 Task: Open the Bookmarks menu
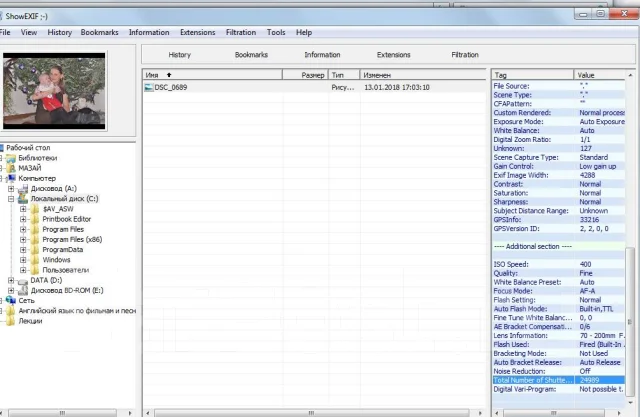(x=99, y=32)
